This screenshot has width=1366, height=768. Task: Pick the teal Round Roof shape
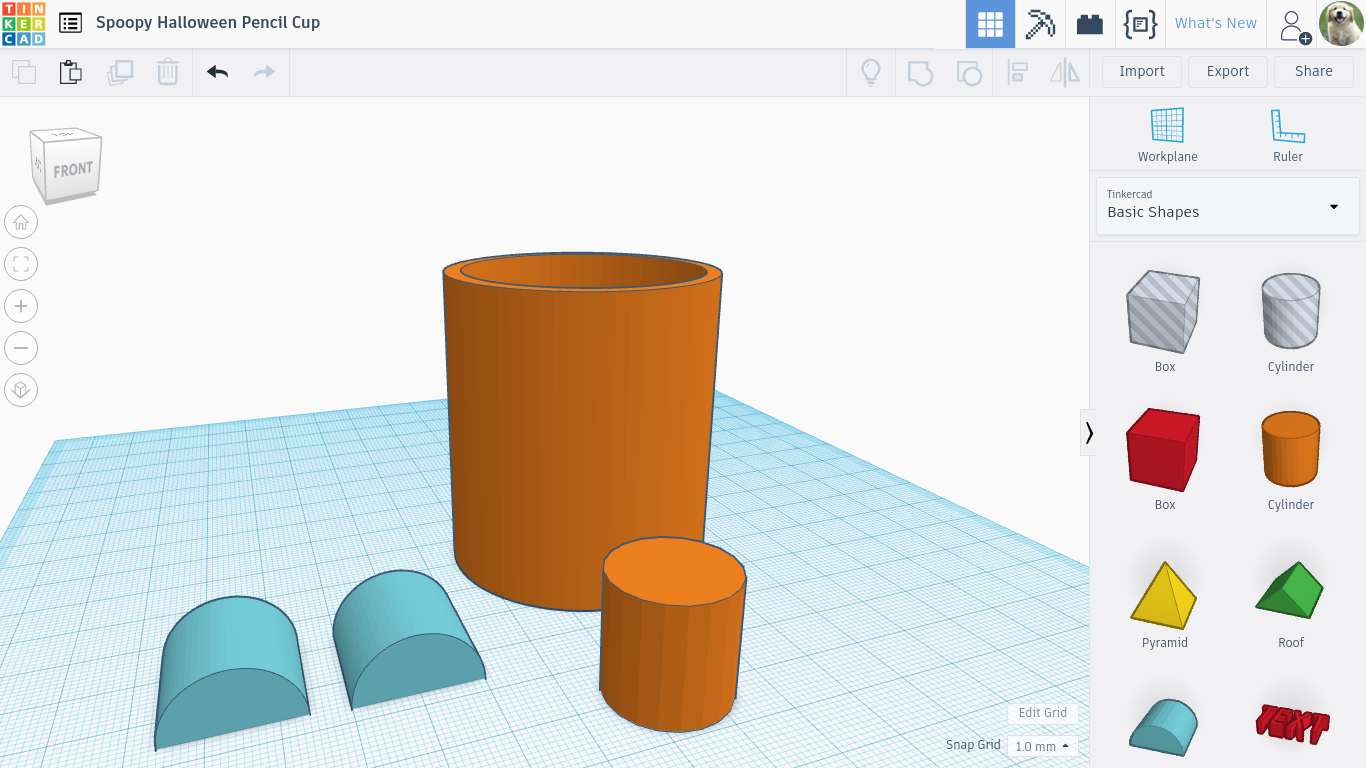1165,727
